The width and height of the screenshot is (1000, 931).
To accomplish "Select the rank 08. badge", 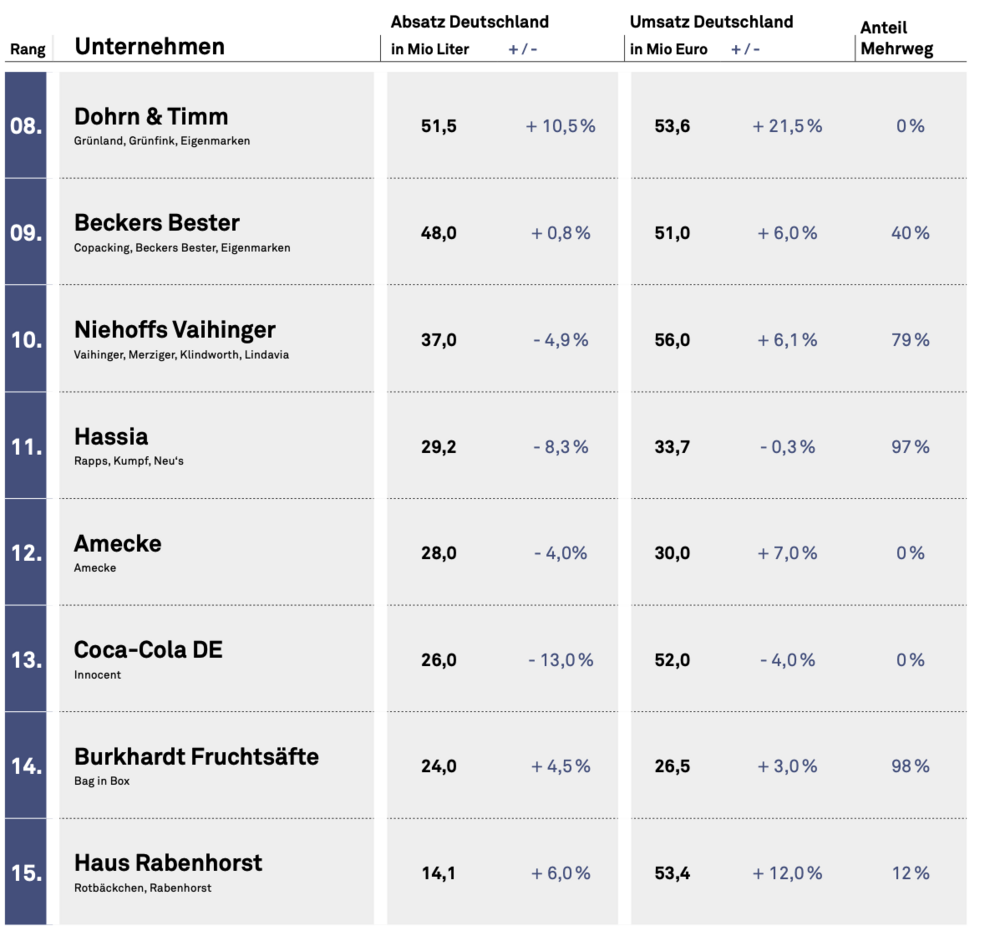I will (26, 126).
